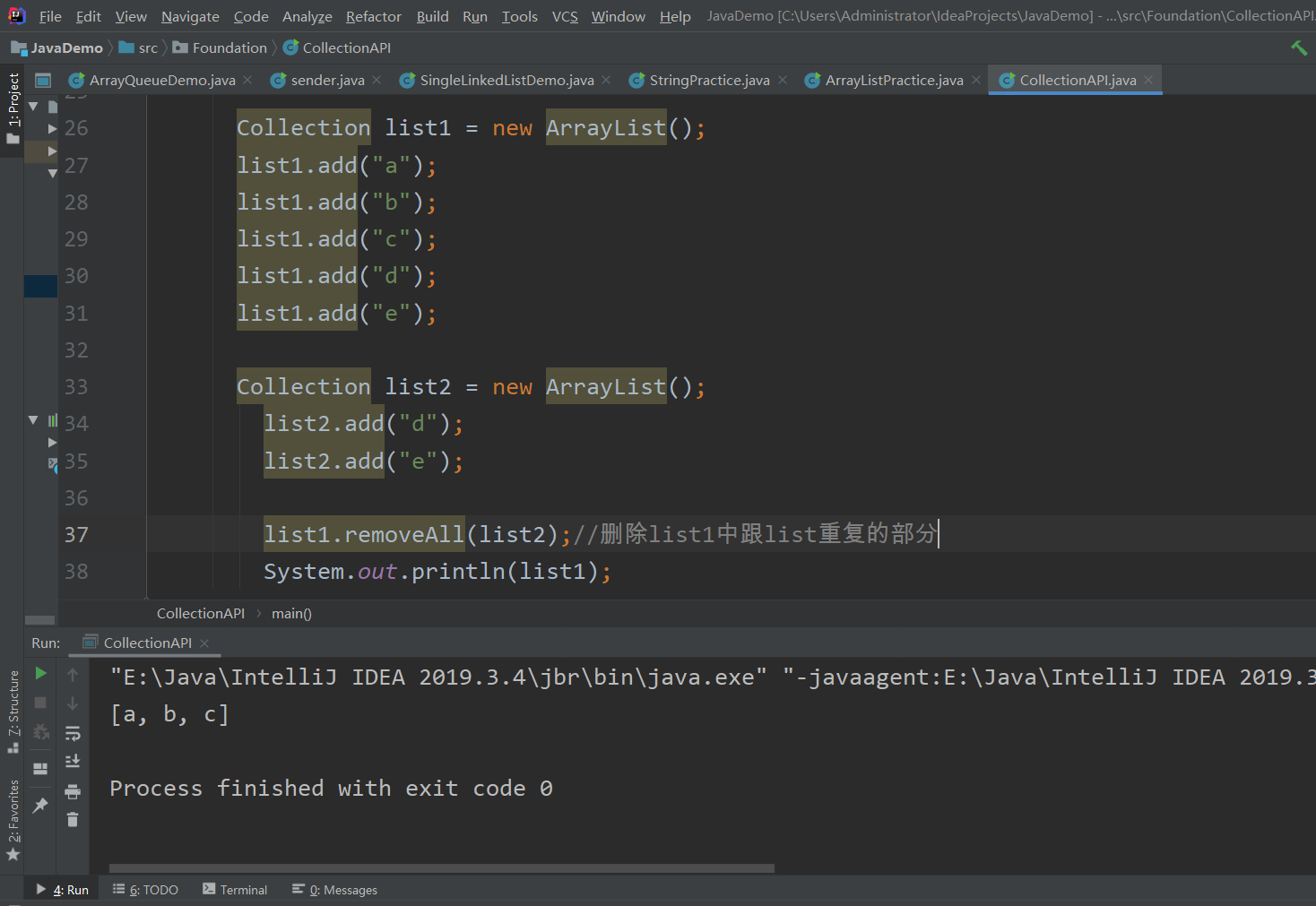Open the Build menu
Screen dimensions: 1316x906
pyautogui.click(x=432, y=16)
